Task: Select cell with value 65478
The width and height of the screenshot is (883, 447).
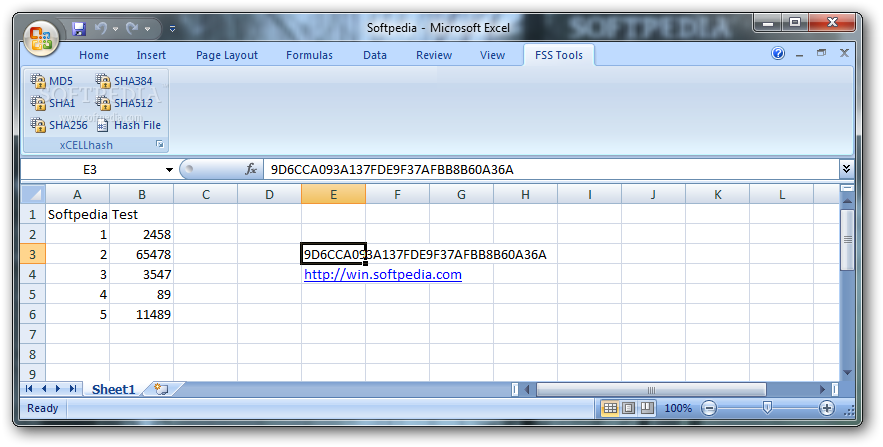Action: [141, 254]
